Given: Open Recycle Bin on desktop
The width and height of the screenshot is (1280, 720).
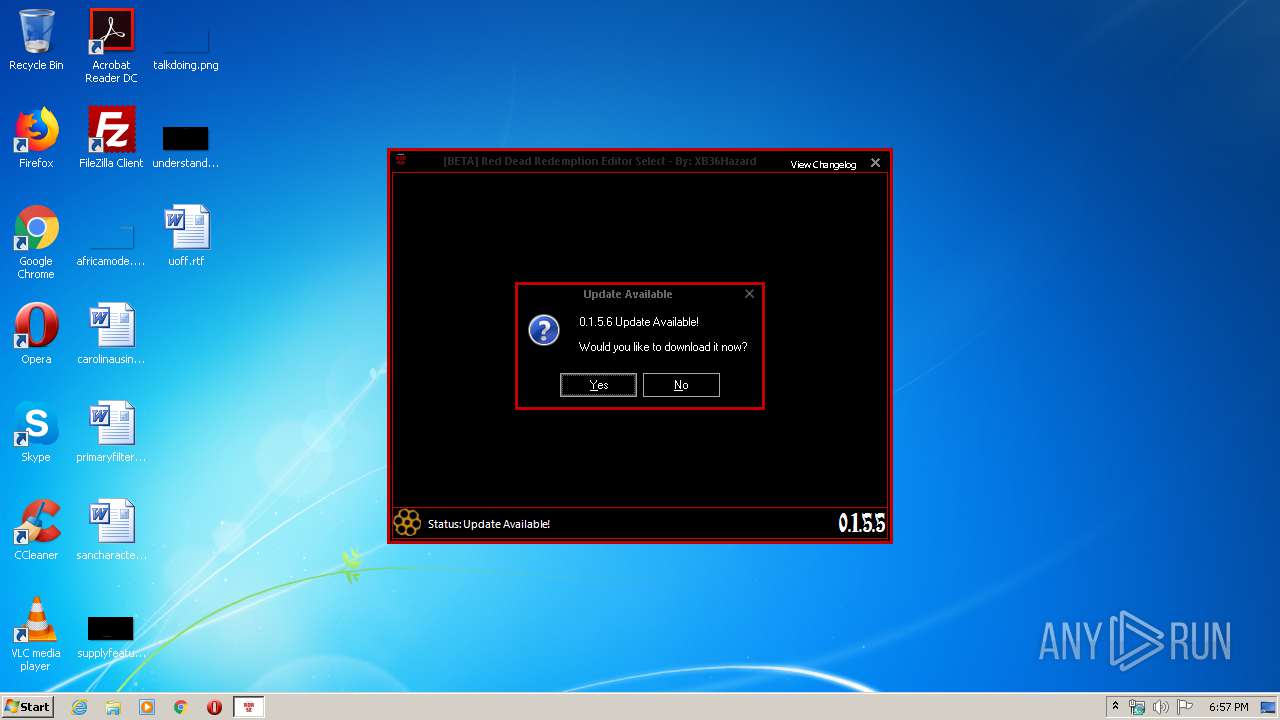Looking at the screenshot, I should [x=36, y=40].
